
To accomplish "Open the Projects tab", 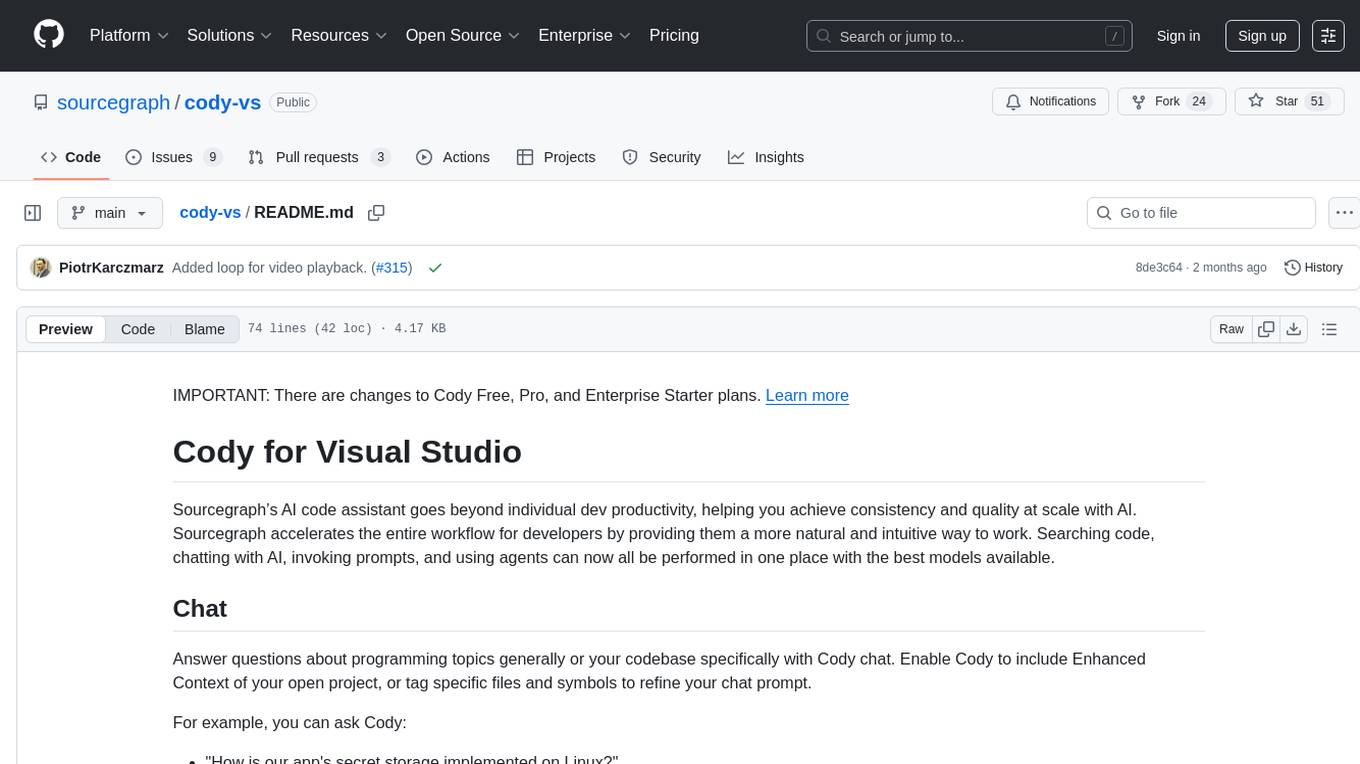I will tap(556, 157).
